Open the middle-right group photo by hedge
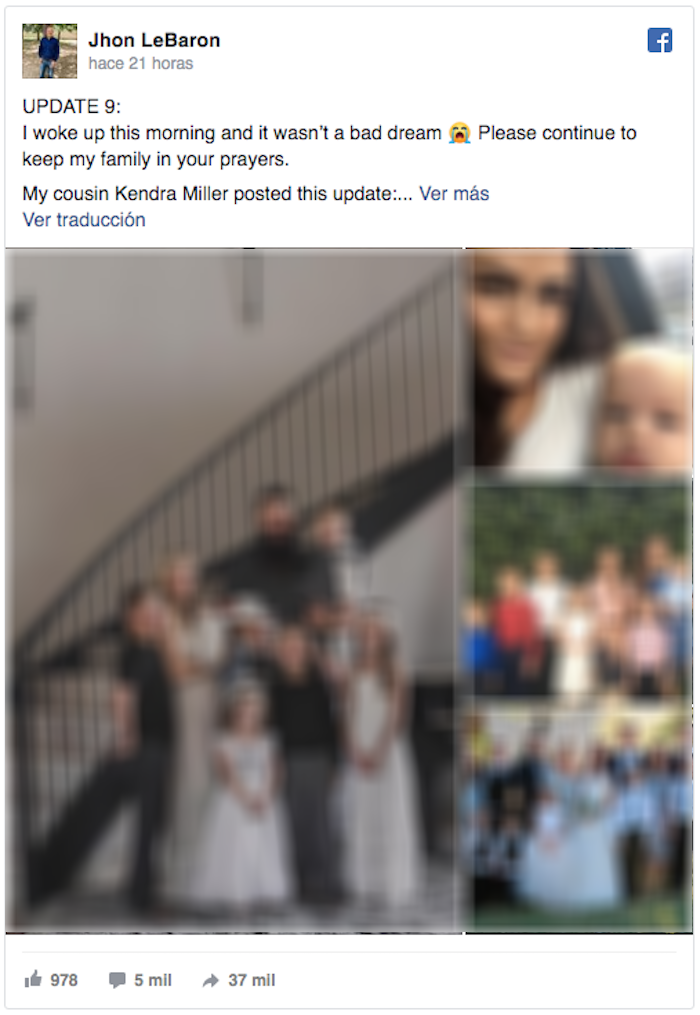 579,590
